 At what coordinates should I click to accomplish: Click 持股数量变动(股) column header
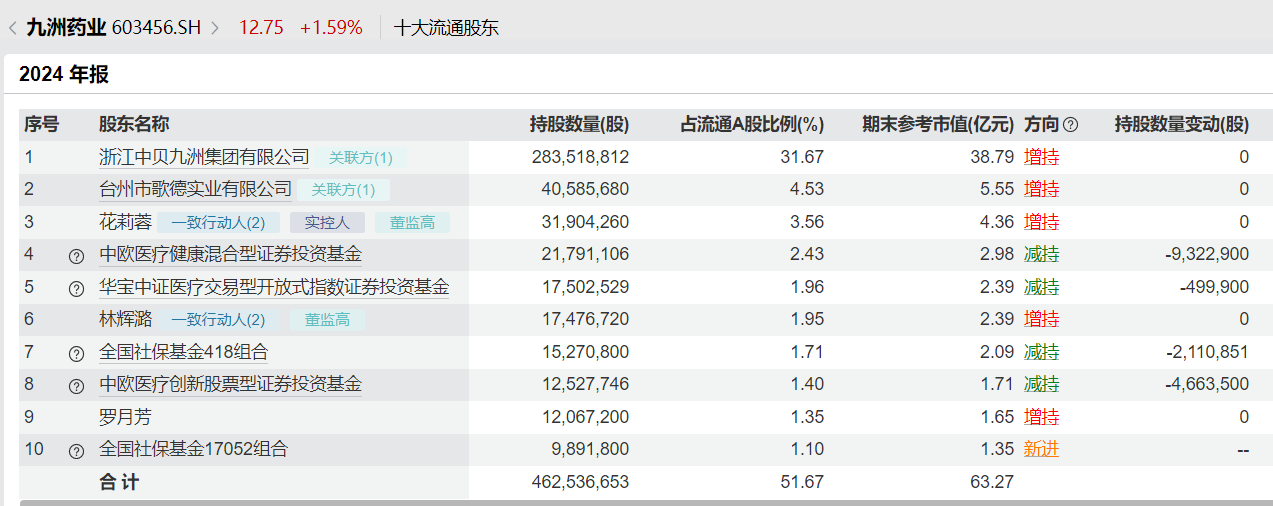click(x=1182, y=124)
